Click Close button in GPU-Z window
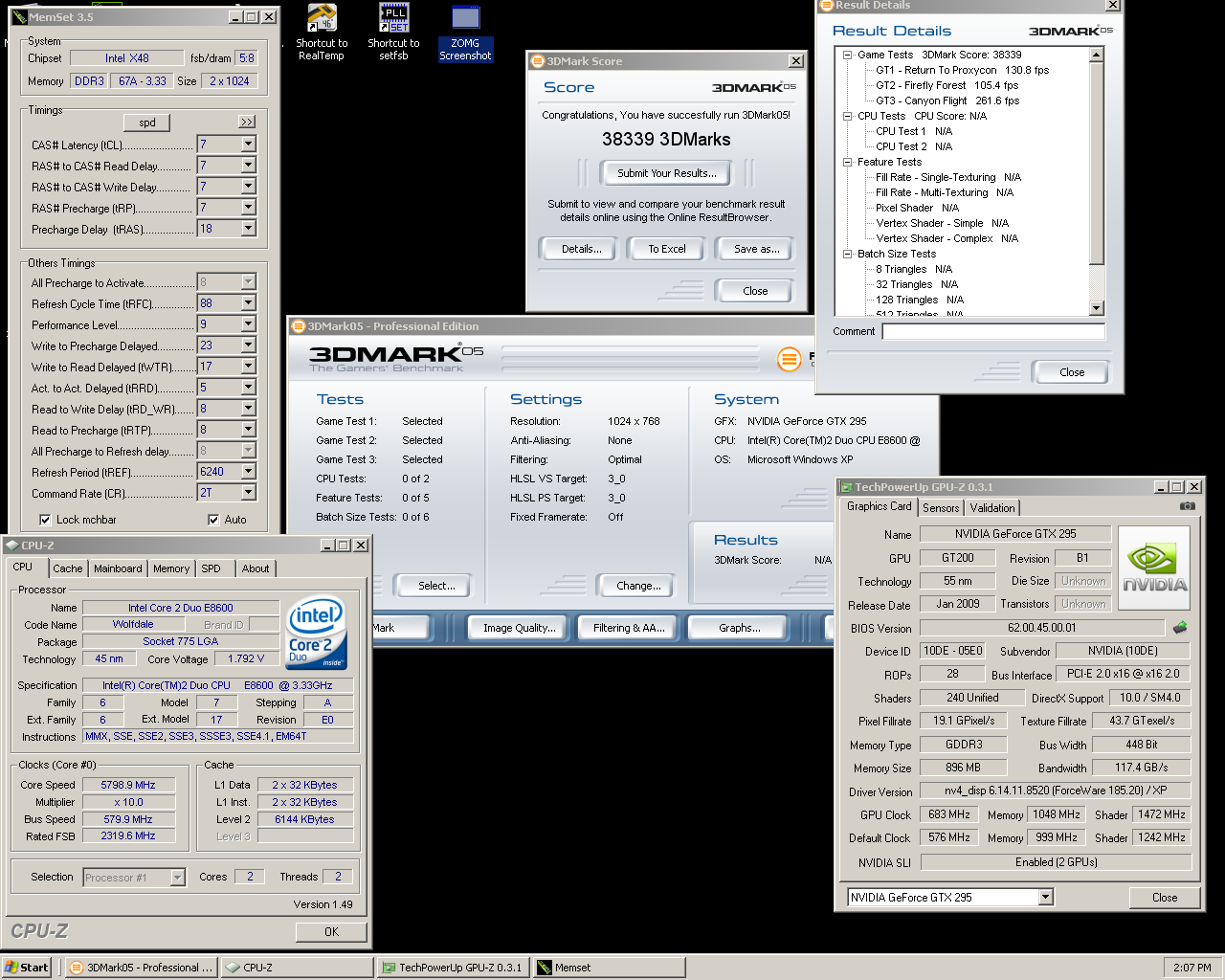 coord(1165,897)
